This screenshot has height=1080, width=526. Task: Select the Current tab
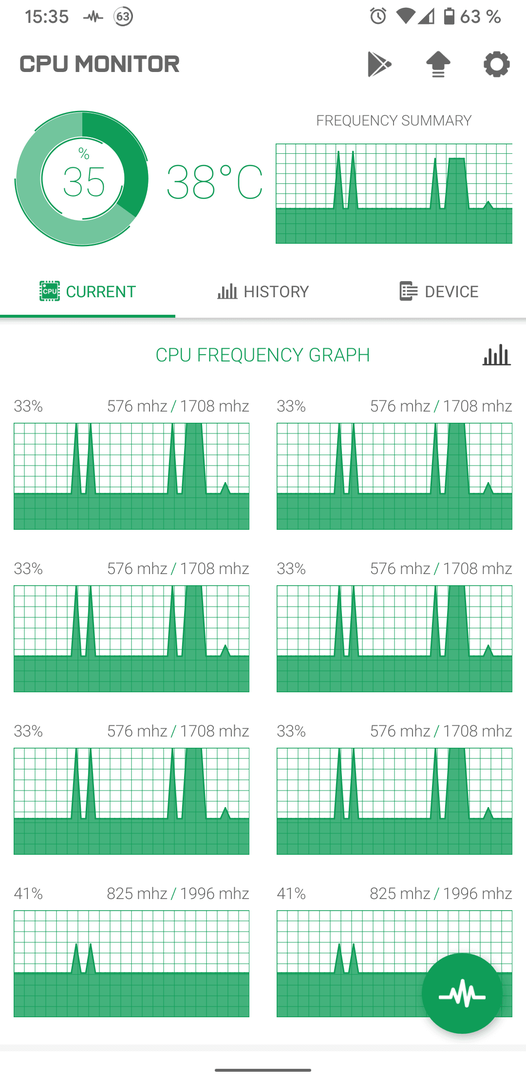point(87,291)
